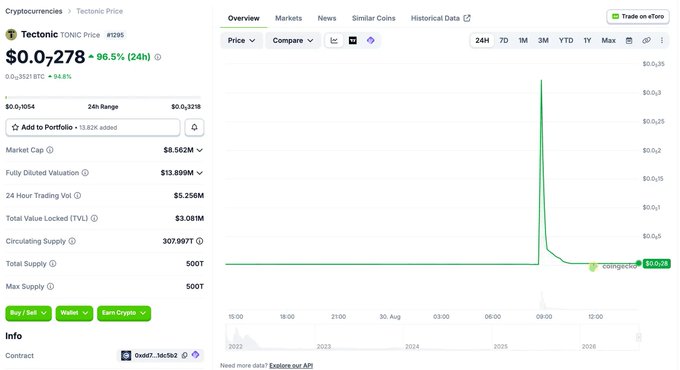Copy the contract address with copy icon
Screen dimensions: 680x370
tap(184, 355)
